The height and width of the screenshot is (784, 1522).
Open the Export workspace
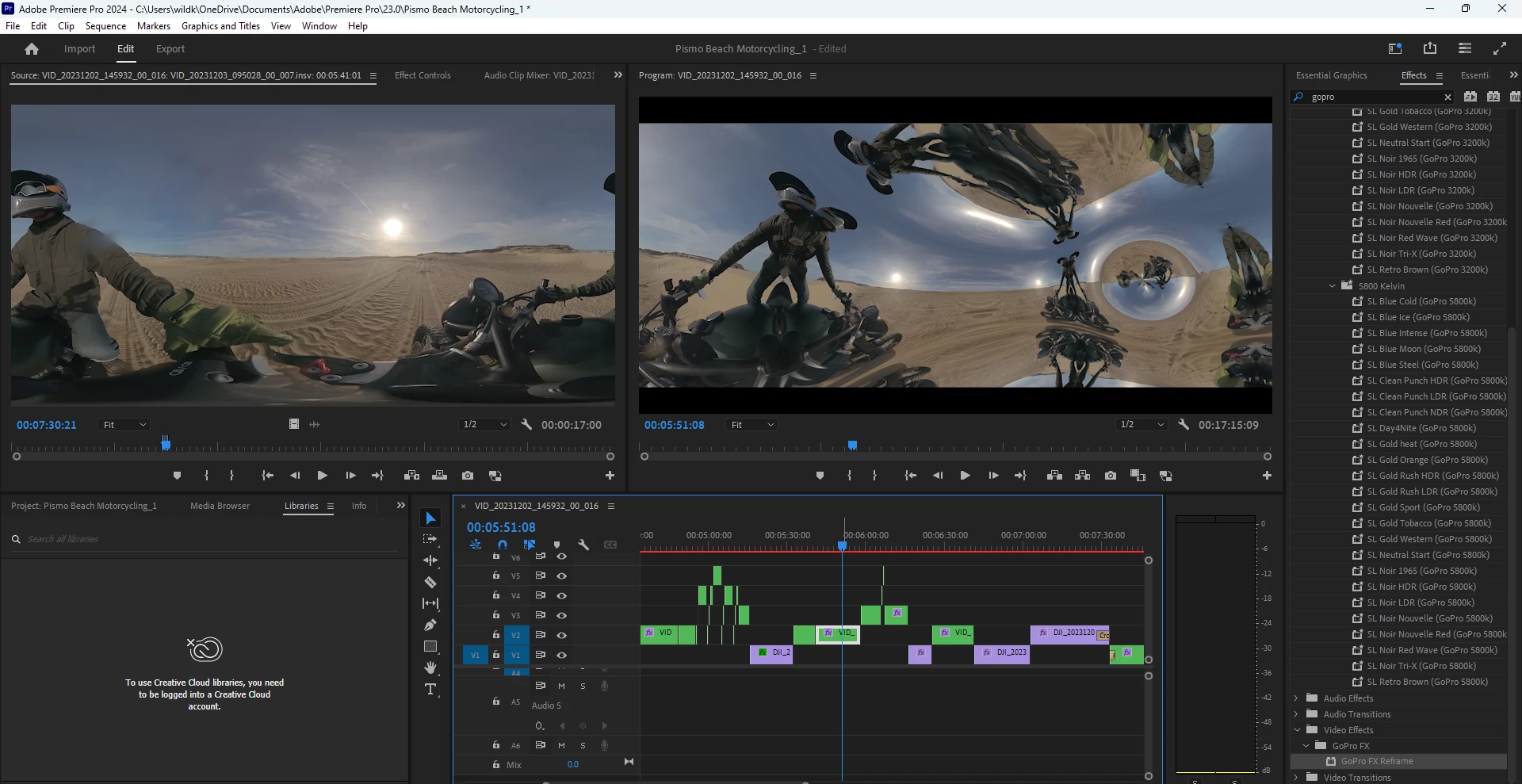point(170,49)
